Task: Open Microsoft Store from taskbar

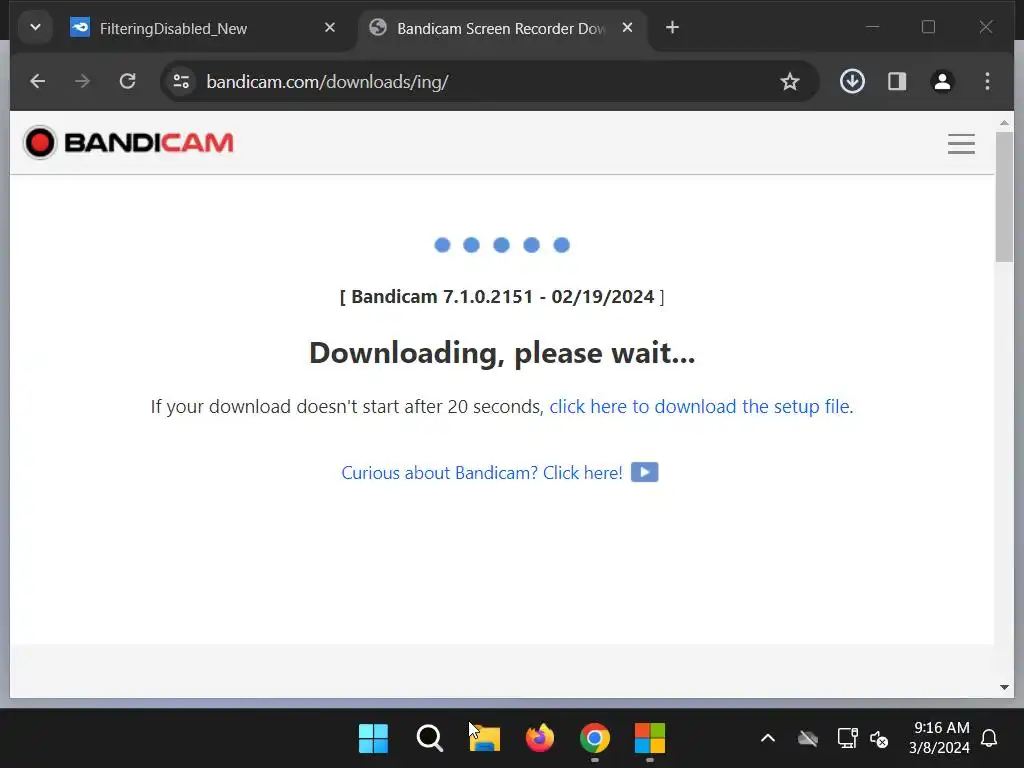Action: click(650, 739)
